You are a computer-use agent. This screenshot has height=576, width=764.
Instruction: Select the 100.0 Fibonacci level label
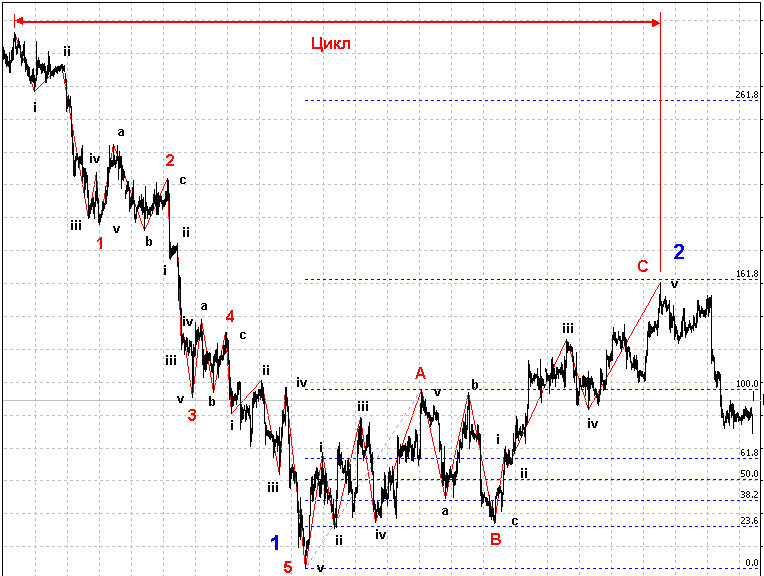[748, 384]
